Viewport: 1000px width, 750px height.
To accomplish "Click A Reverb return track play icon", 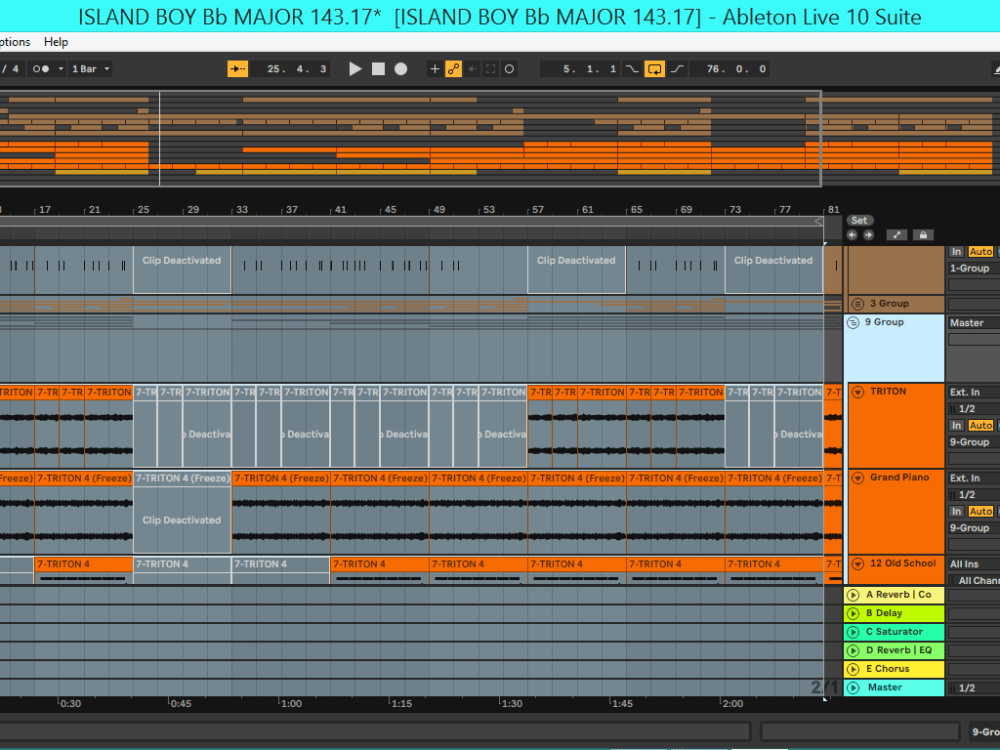I will click(853, 595).
